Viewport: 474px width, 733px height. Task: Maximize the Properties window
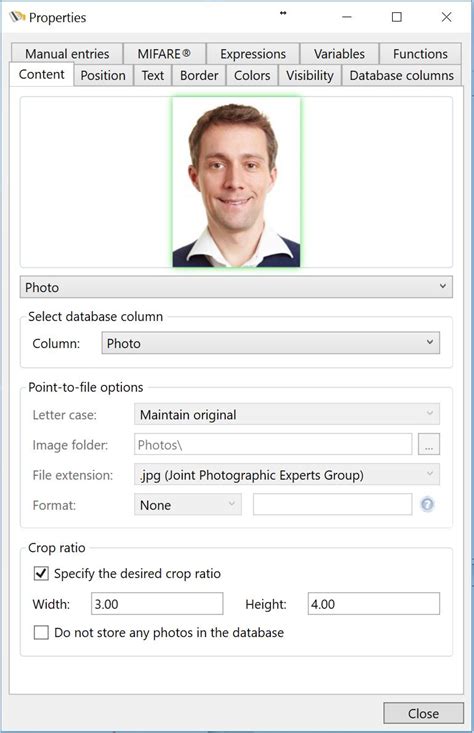pos(396,17)
